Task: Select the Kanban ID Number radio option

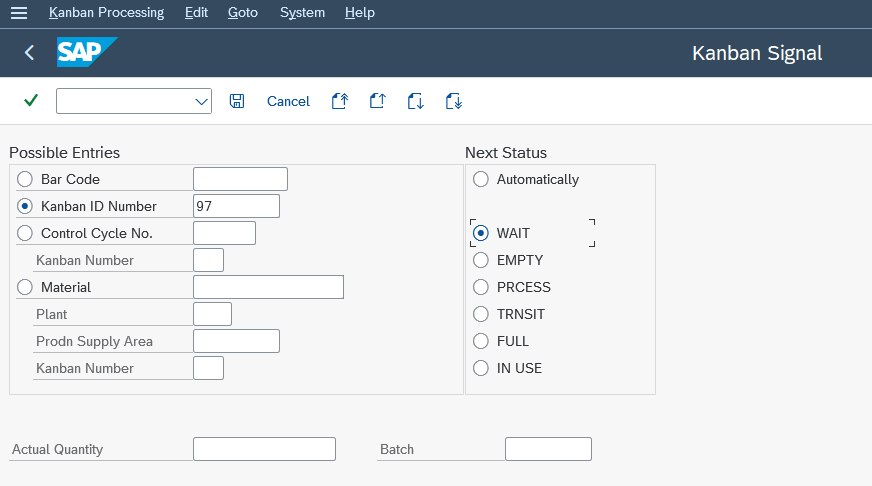Action: click(x=24, y=206)
